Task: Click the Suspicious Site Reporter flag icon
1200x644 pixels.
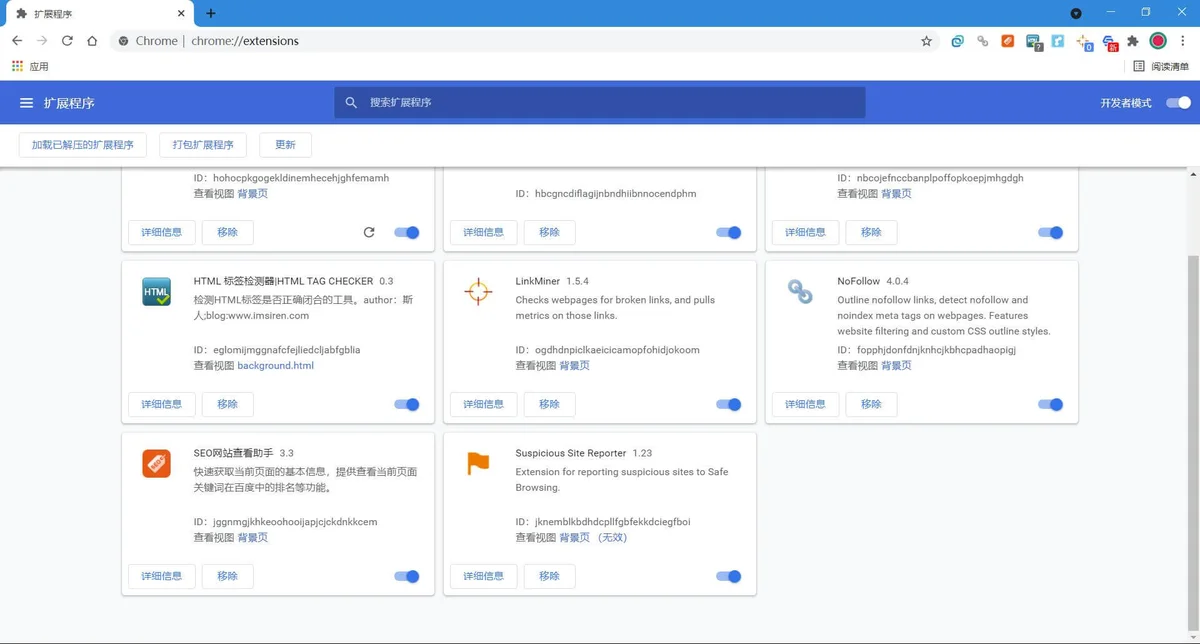Action: (x=478, y=463)
